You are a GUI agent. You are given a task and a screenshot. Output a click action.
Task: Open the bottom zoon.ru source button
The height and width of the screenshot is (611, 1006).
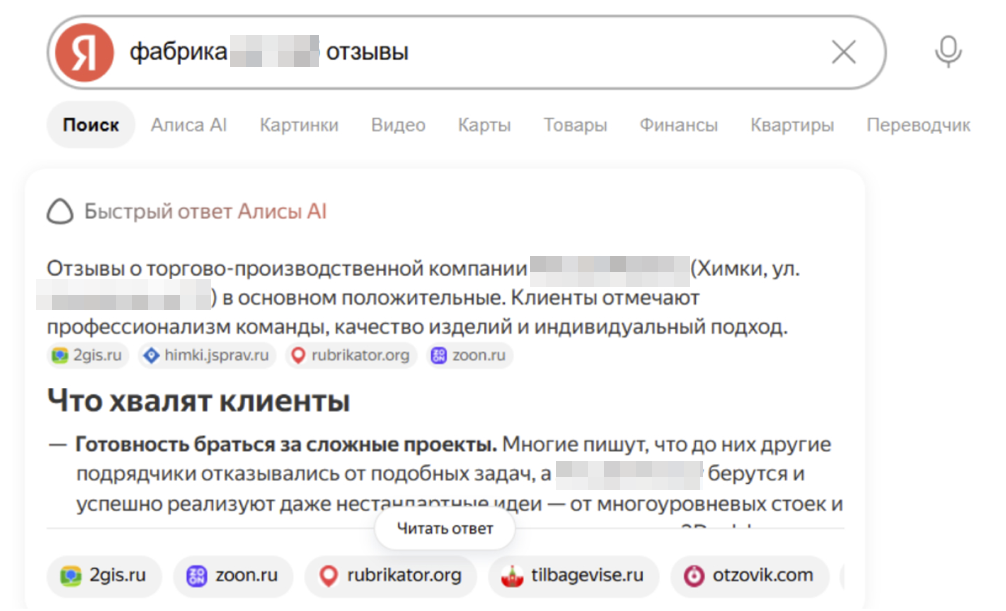[233, 576]
